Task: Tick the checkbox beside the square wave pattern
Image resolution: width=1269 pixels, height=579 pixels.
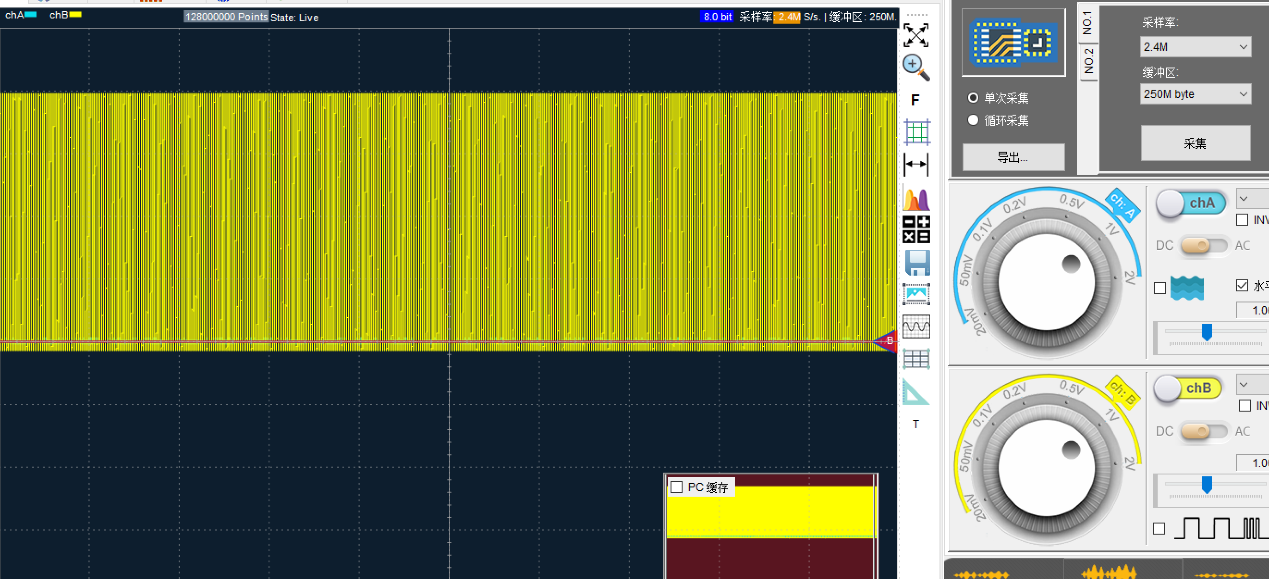Action: coord(1159,529)
